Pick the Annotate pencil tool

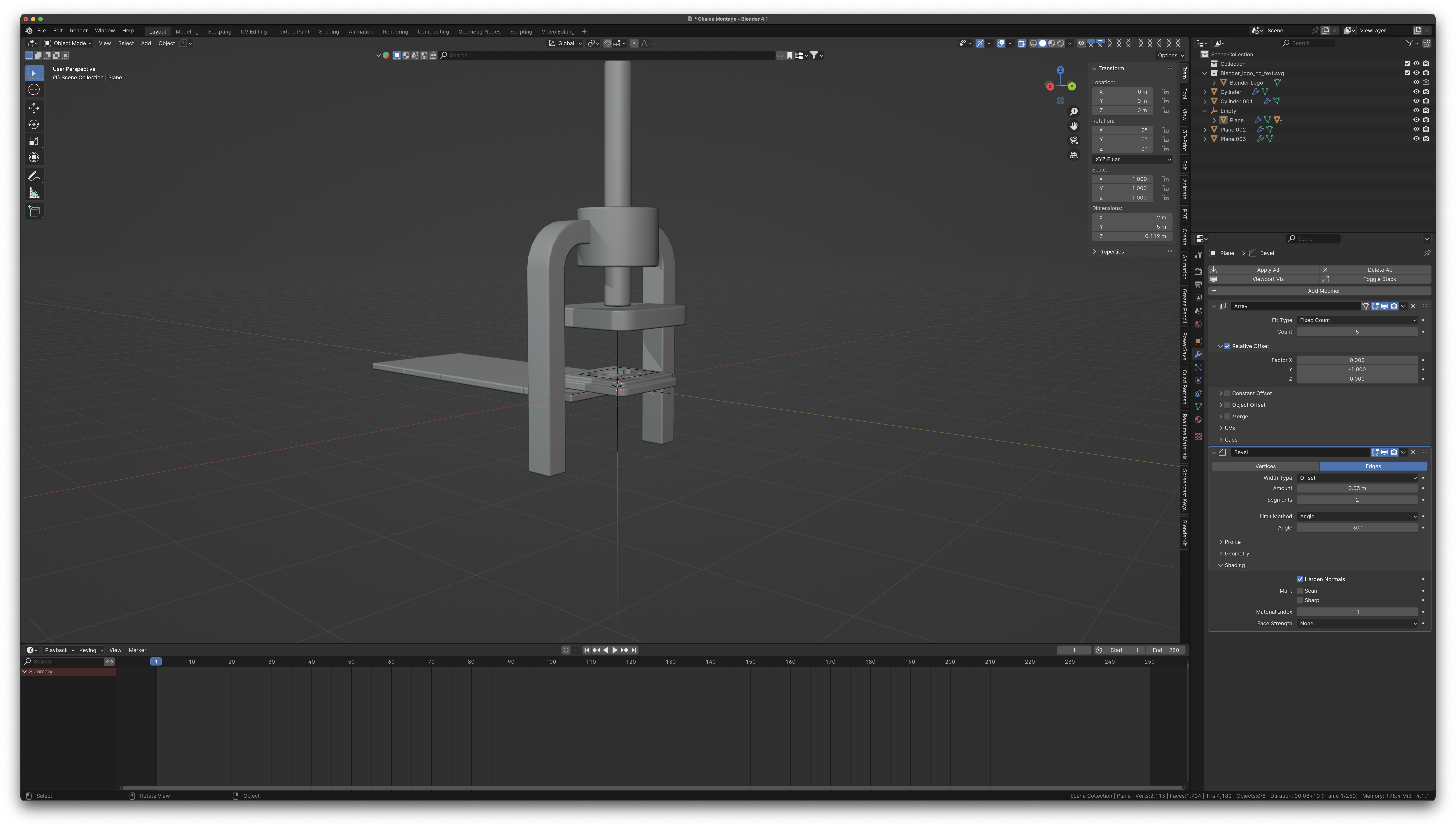34,176
